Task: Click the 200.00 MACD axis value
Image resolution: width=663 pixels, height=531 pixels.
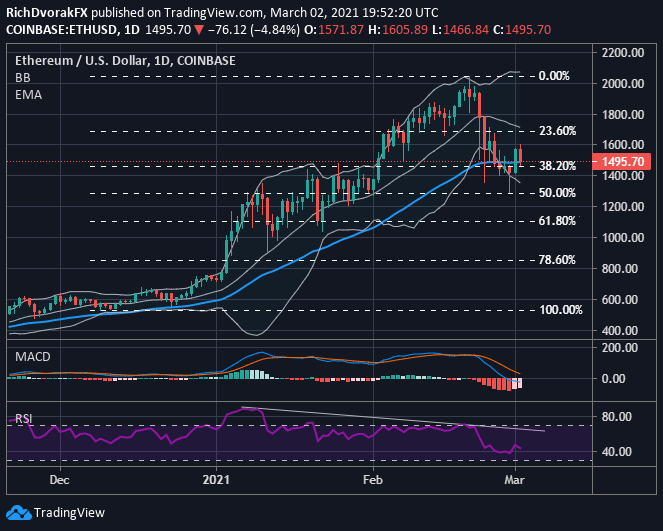Action: click(x=619, y=348)
